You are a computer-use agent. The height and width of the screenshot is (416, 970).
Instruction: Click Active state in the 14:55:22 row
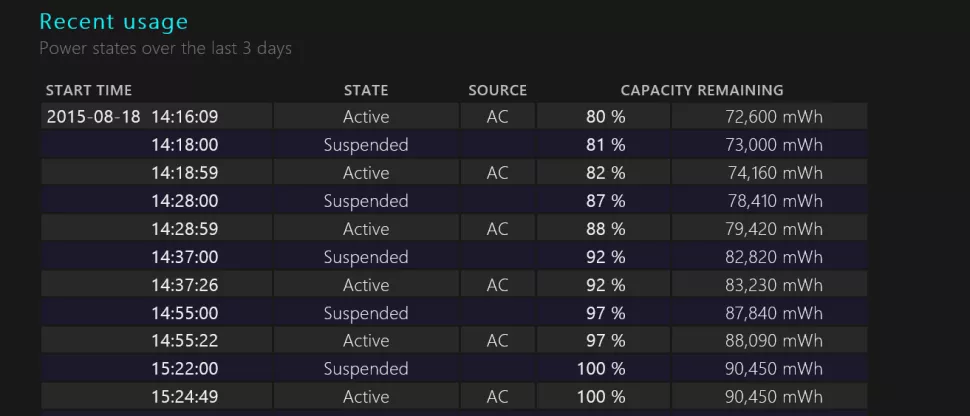pos(366,341)
